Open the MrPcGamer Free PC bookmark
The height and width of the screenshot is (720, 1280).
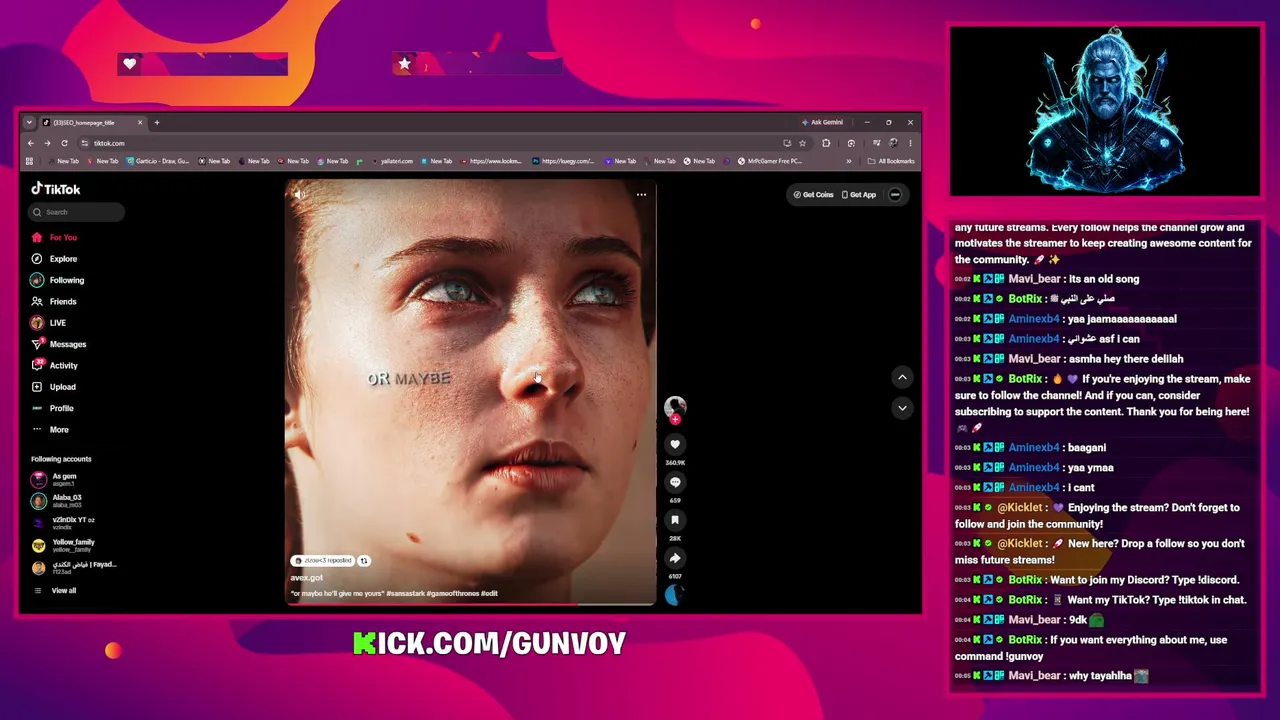[x=770, y=161]
